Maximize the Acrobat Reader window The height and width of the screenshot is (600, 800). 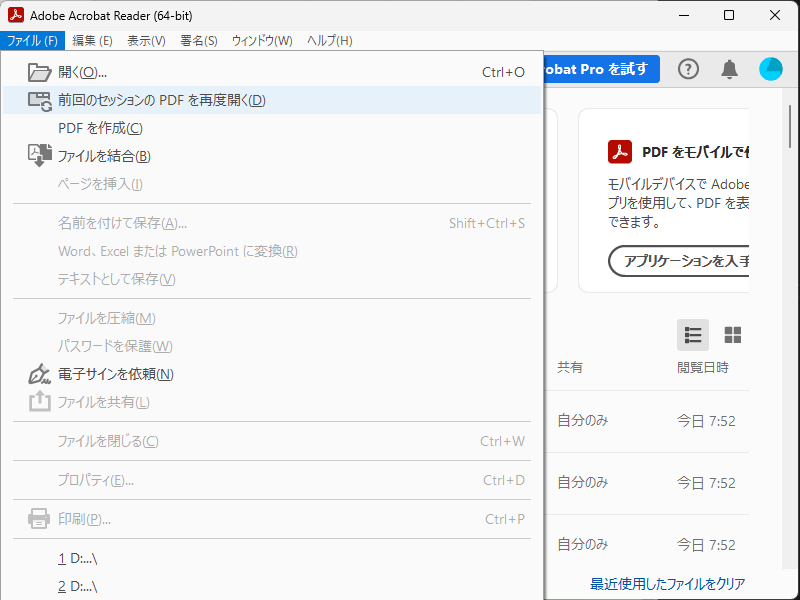click(x=729, y=15)
